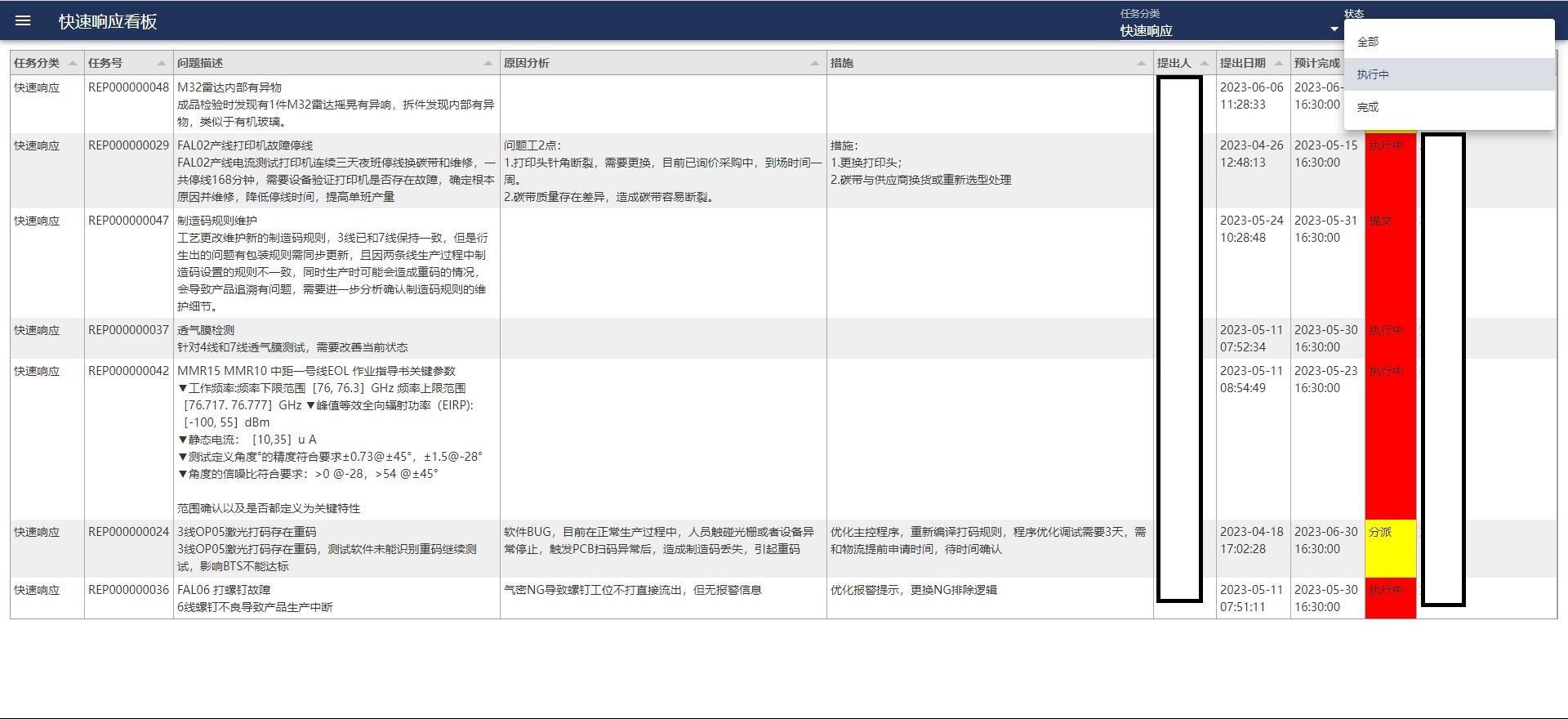Click task number REP000000024
The image size is (1568, 719).
point(128,532)
